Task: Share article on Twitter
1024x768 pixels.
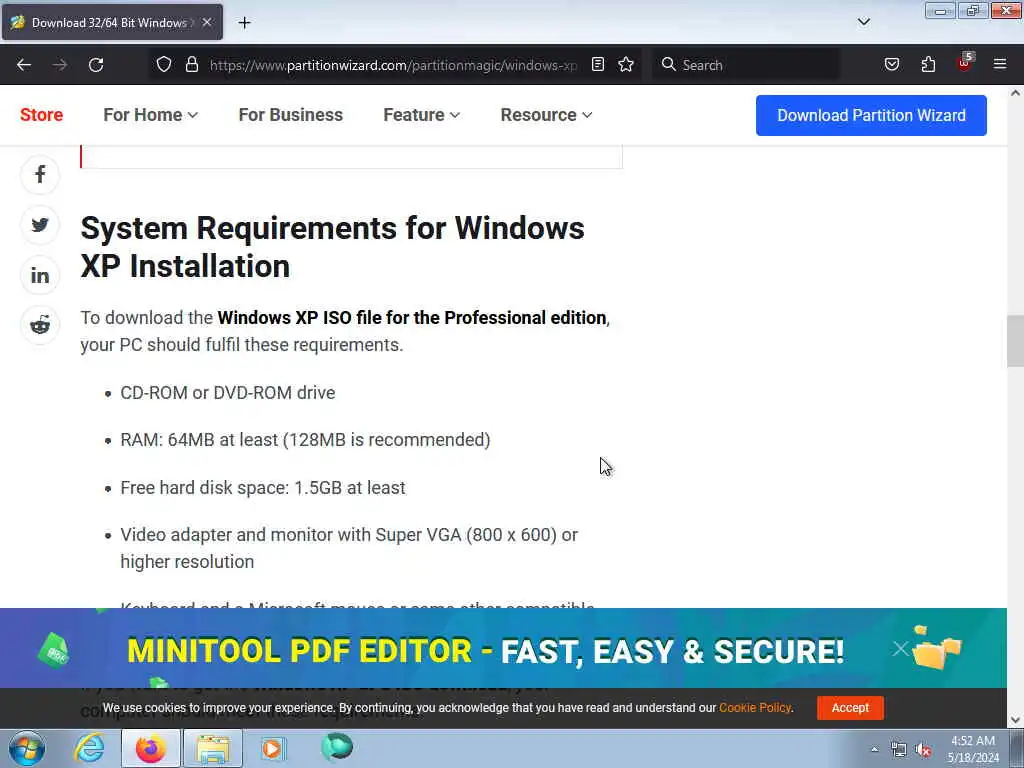Action: click(40, 225)
